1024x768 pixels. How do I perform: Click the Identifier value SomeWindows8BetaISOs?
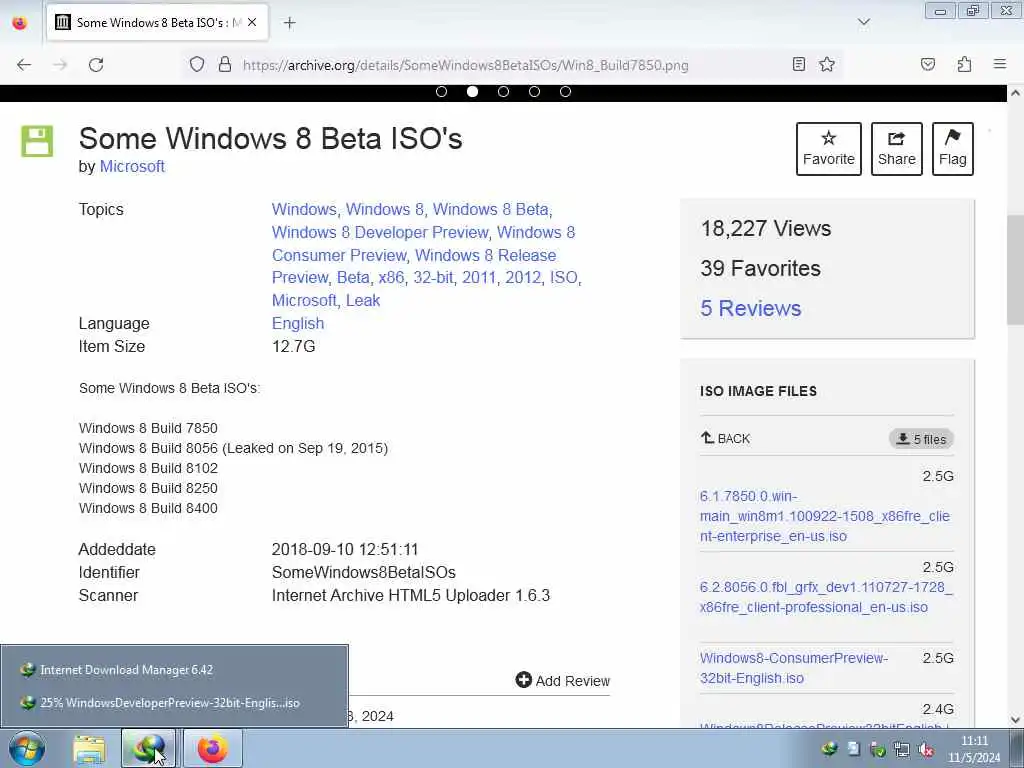click(364, 573)
